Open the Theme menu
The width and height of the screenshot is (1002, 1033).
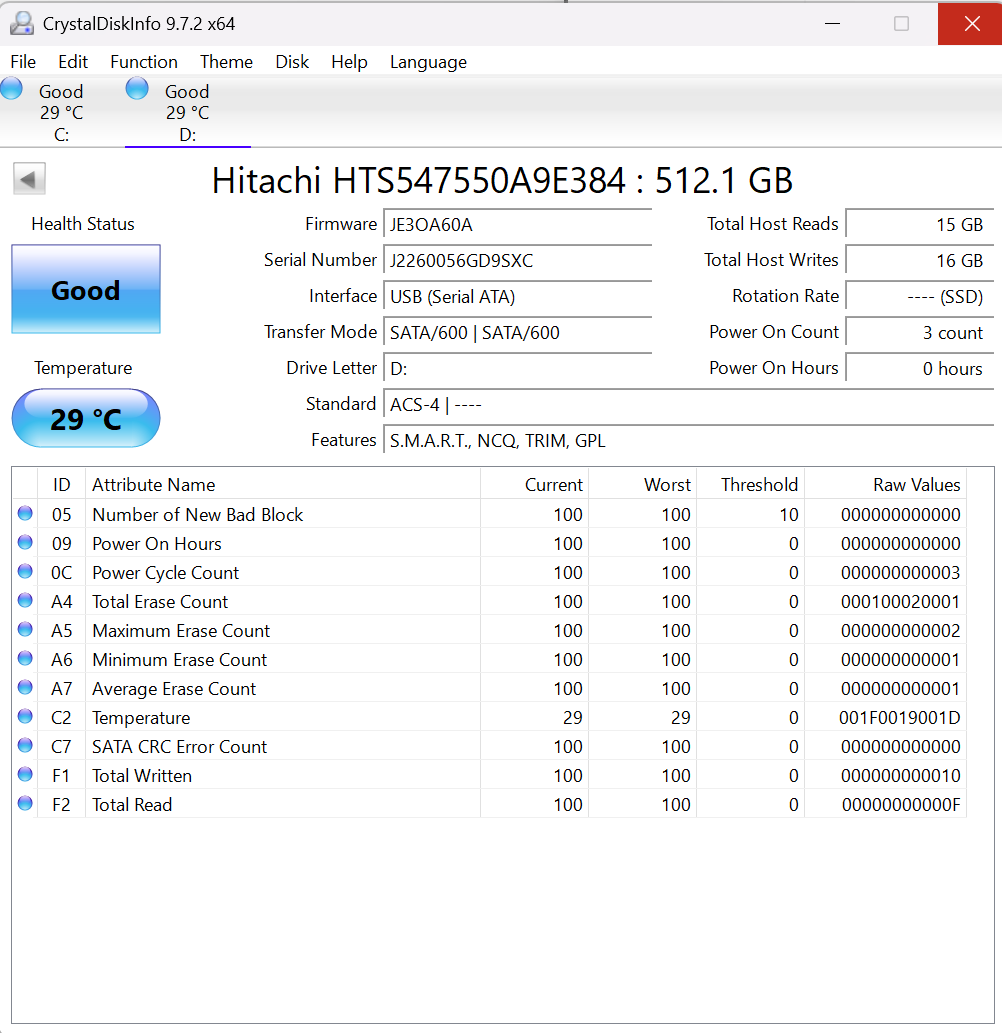tap(226, 62)
